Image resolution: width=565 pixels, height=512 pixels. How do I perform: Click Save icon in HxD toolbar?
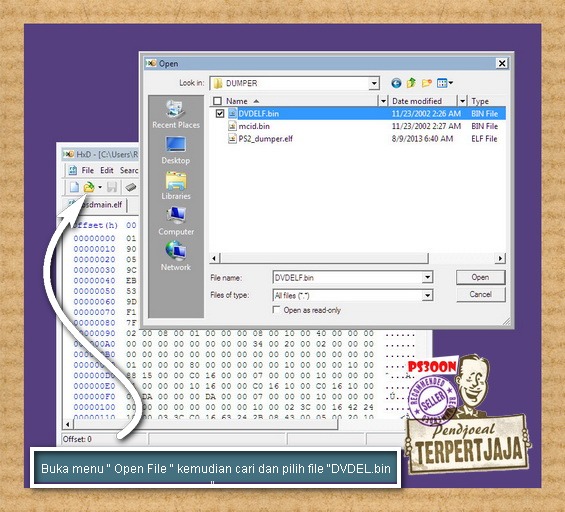point(112,187)
